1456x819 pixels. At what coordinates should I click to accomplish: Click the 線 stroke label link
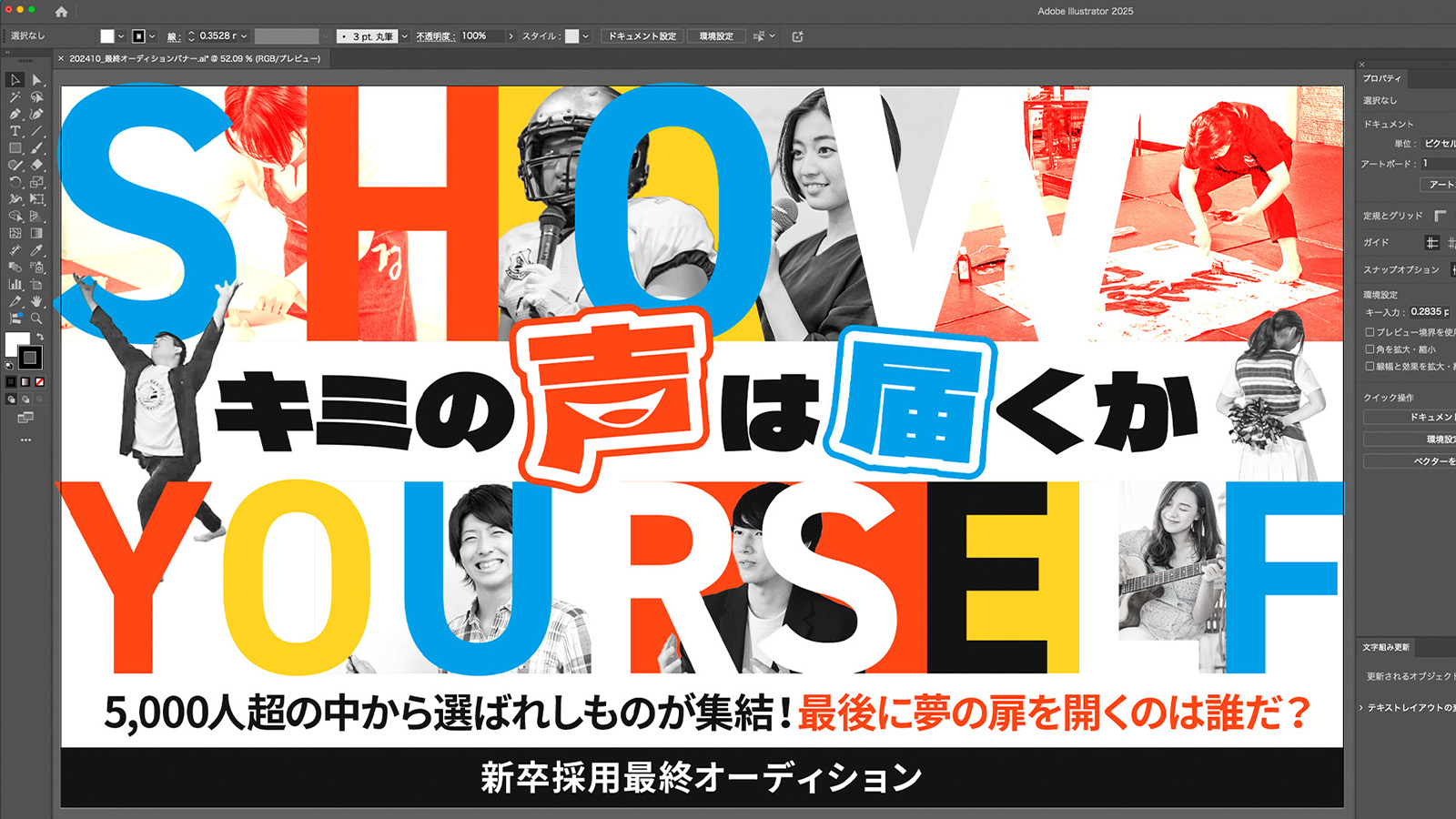click(173, 36)
